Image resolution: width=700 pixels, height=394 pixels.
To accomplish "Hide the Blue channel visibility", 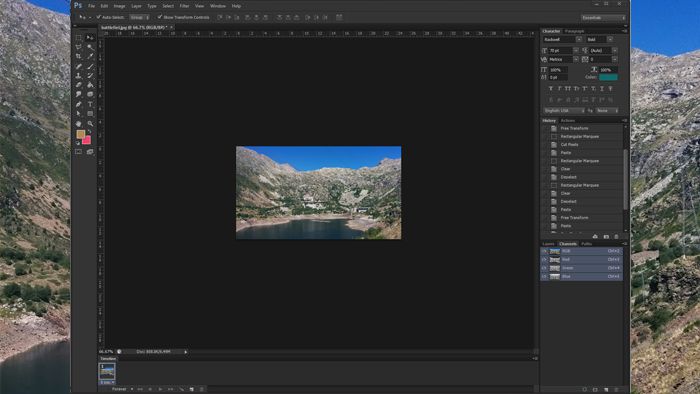I will pos(544,277).
